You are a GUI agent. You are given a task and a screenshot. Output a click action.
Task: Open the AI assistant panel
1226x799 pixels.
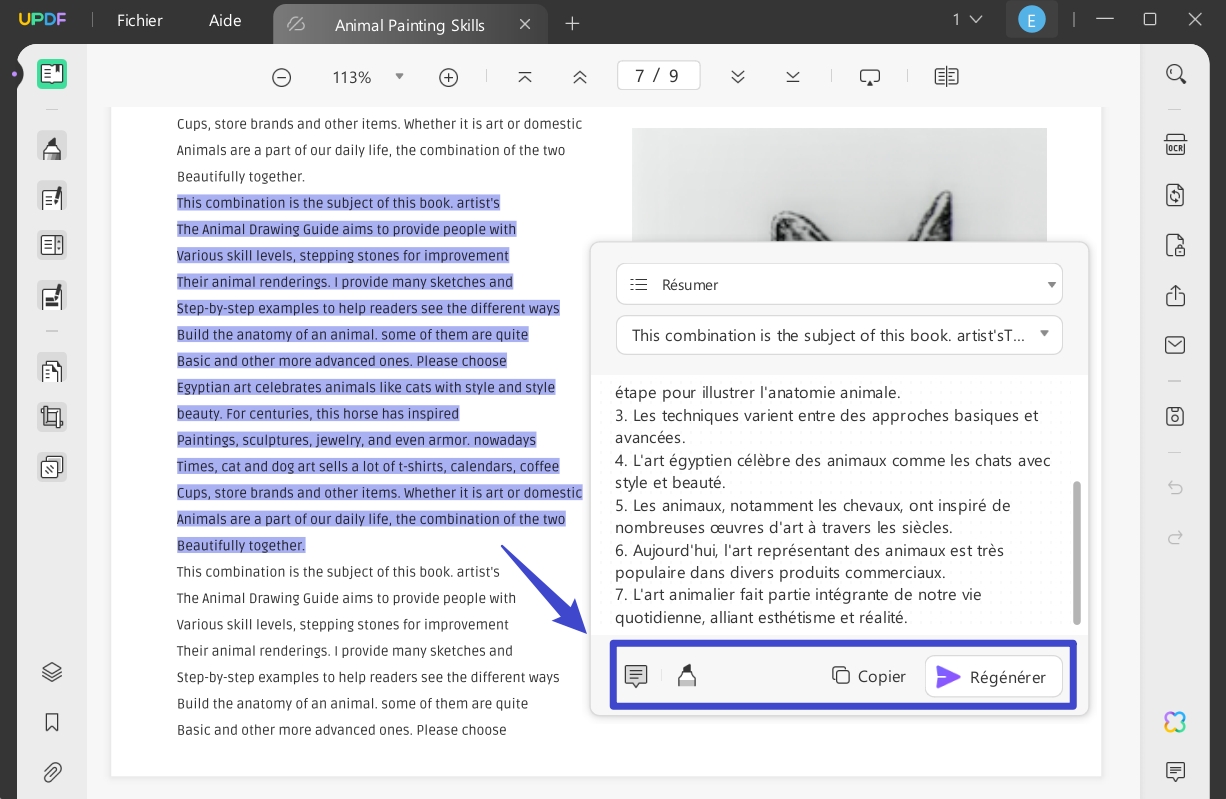click(1175, 722)
